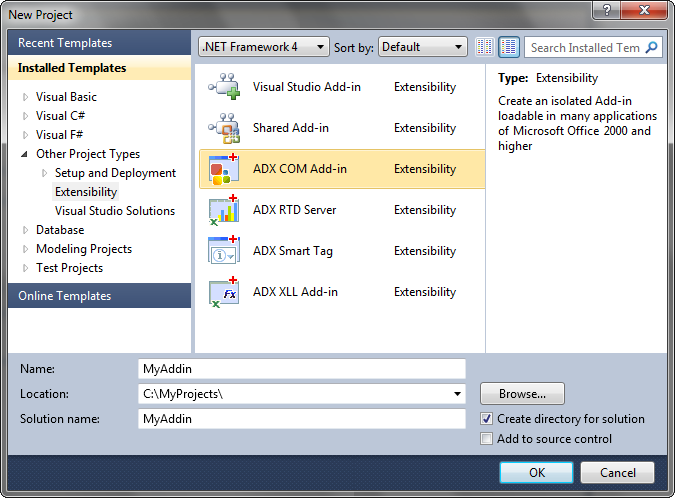Open the .NET Framework 4 dropdown
Viewport: 675px width, 498px height.
pyautogui.click(x=264, y=46)
